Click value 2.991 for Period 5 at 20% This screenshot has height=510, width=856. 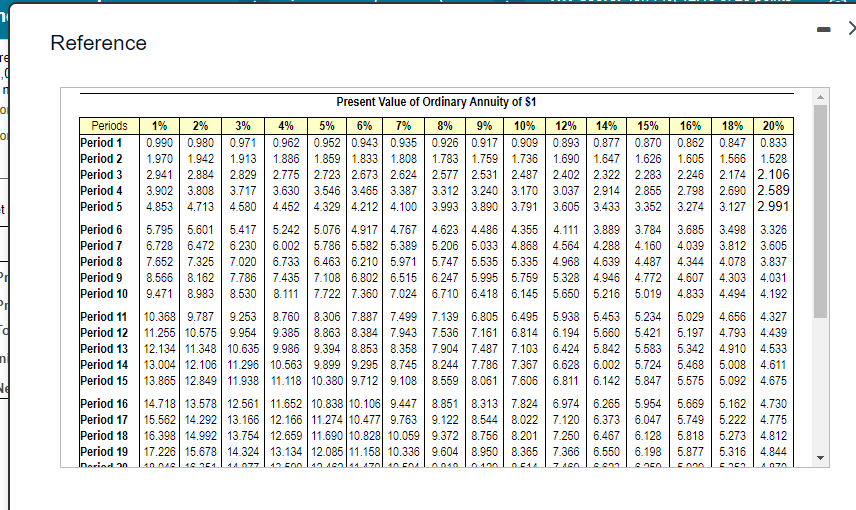773,206
